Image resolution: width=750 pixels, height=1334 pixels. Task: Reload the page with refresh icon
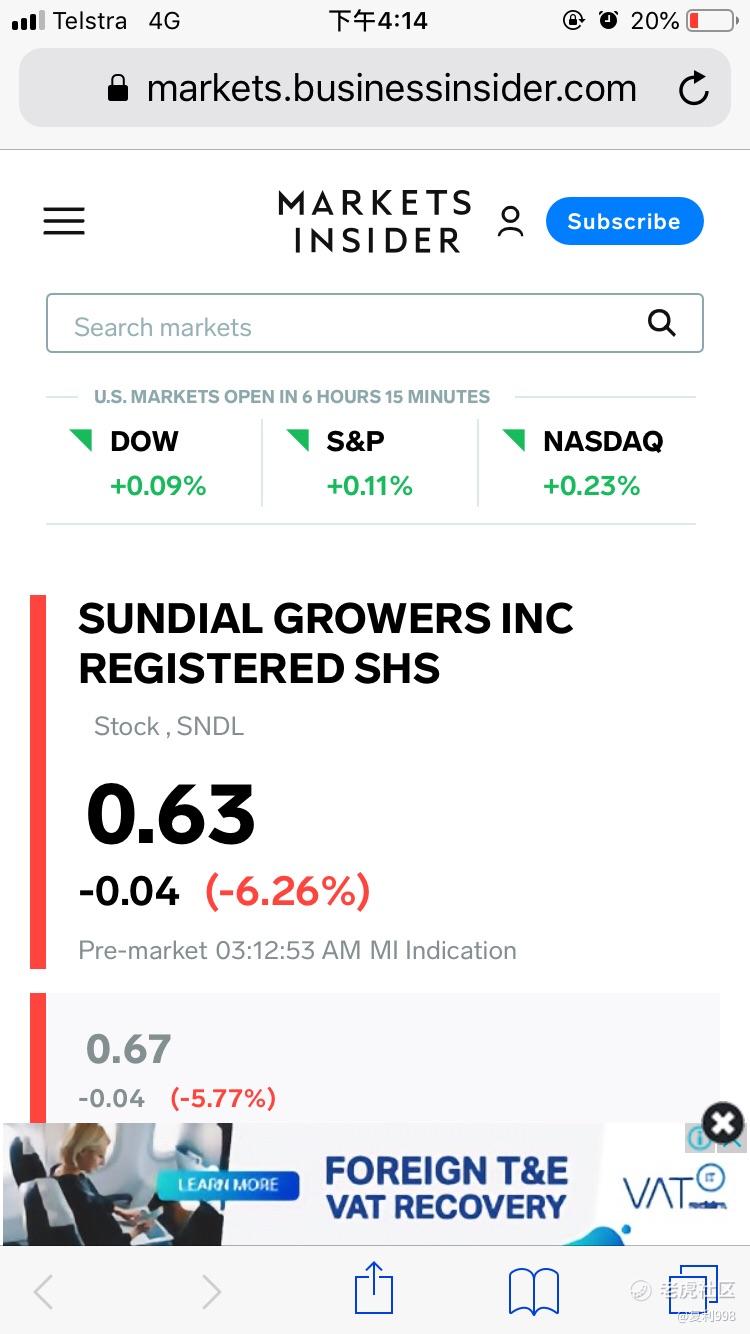[693, 89]
